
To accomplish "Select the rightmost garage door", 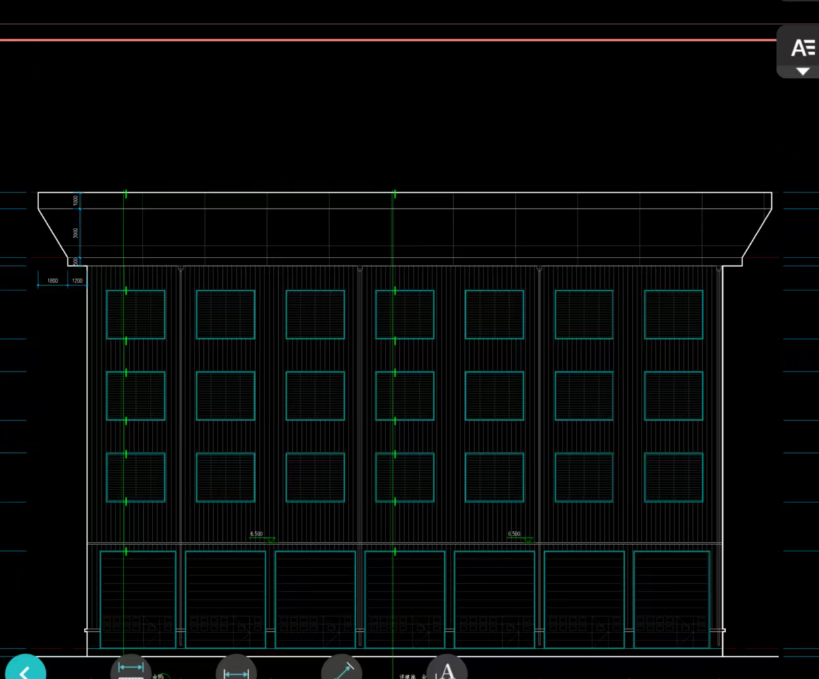I will point(672,598).
